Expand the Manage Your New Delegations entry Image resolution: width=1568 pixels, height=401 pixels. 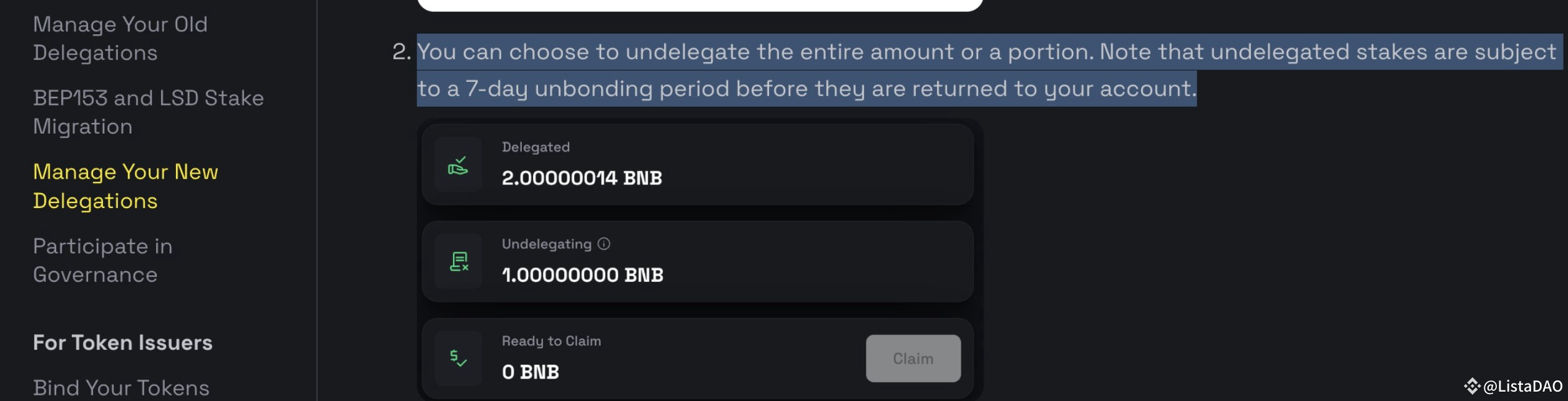(x=126, y=186)
